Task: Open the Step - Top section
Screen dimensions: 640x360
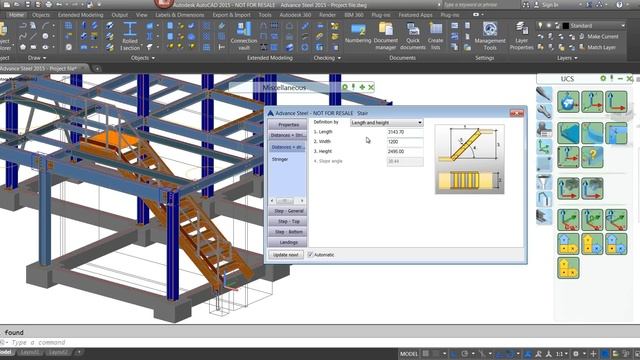Action: (x=288, y=221)
